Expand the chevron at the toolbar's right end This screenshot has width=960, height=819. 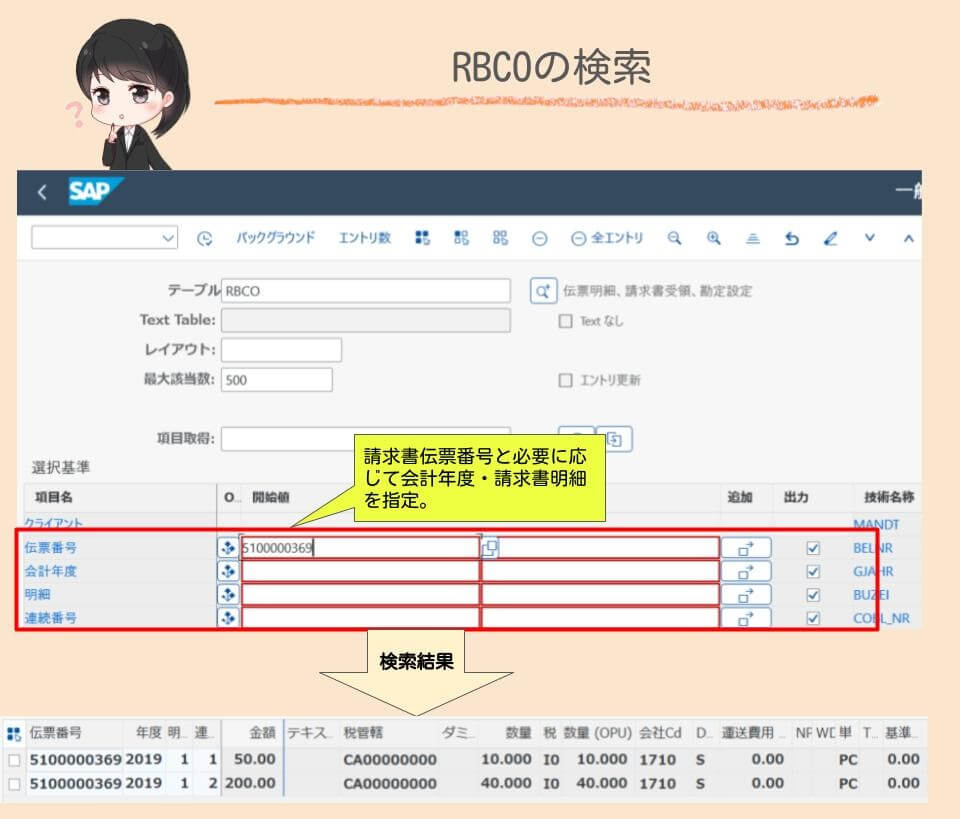coord(868,237)
